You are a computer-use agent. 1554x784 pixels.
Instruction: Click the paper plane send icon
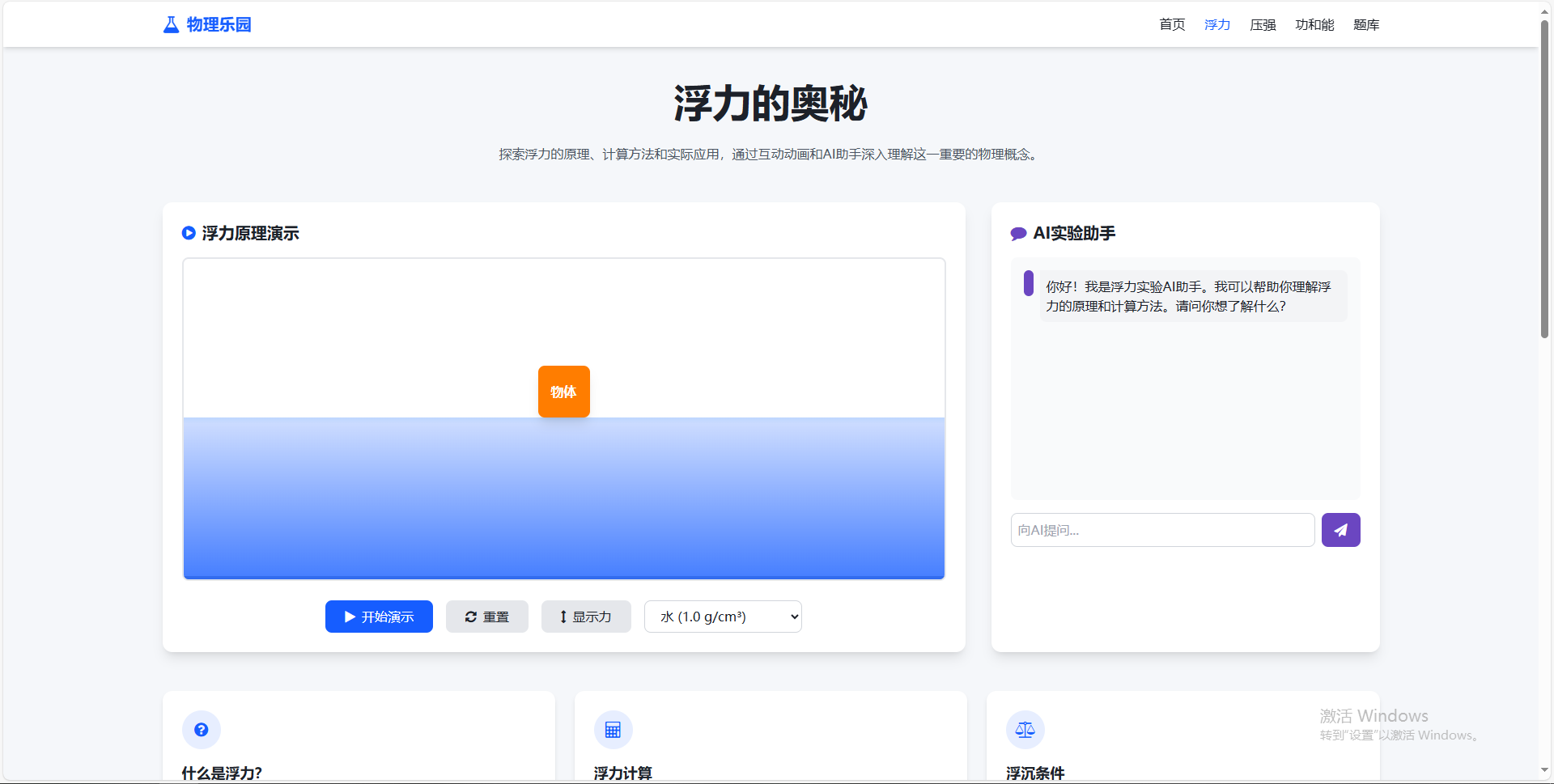1340,530
